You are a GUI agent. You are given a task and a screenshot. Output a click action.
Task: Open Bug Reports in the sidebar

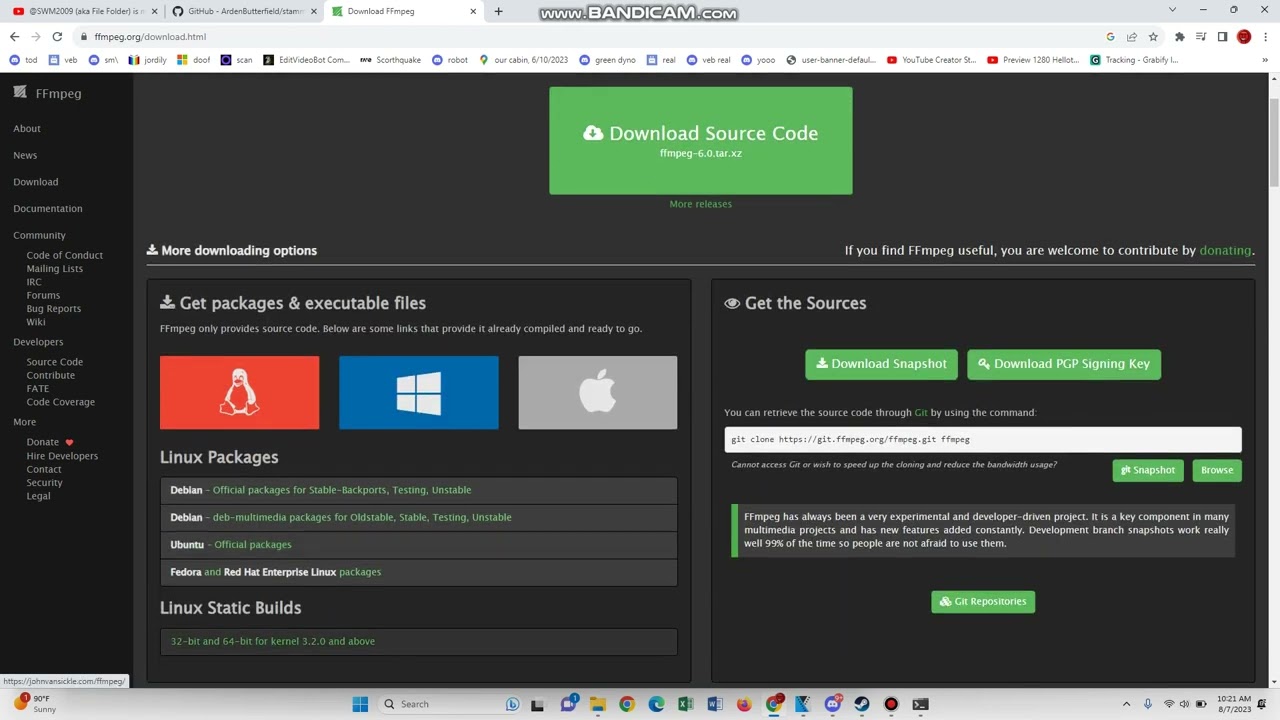54,309
